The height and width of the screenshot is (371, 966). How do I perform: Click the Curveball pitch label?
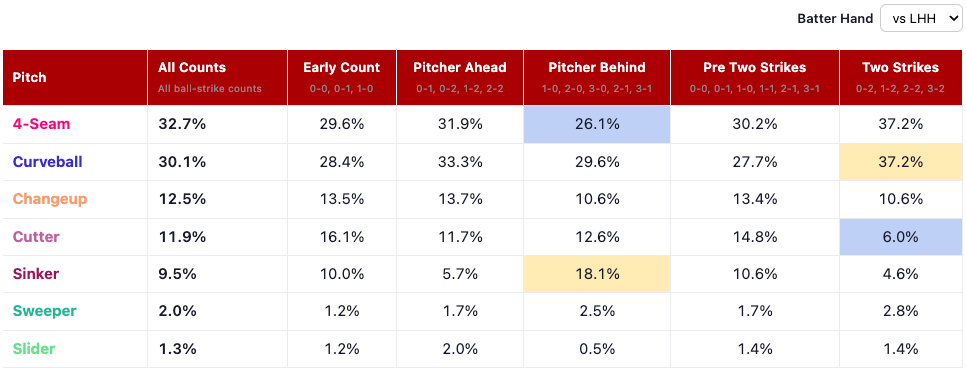[47, 161]
